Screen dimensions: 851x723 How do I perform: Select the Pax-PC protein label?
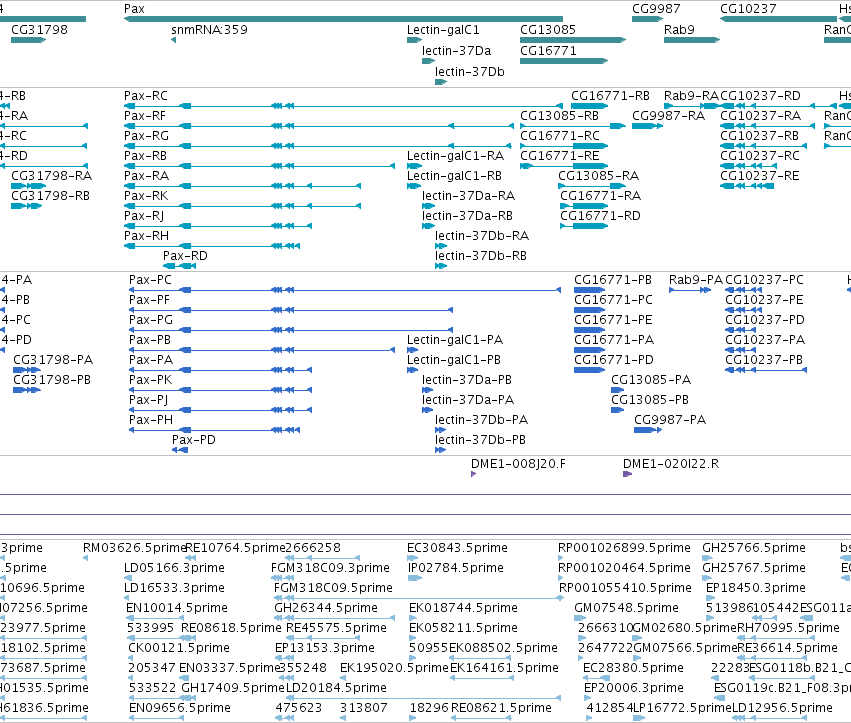[150, 280]
